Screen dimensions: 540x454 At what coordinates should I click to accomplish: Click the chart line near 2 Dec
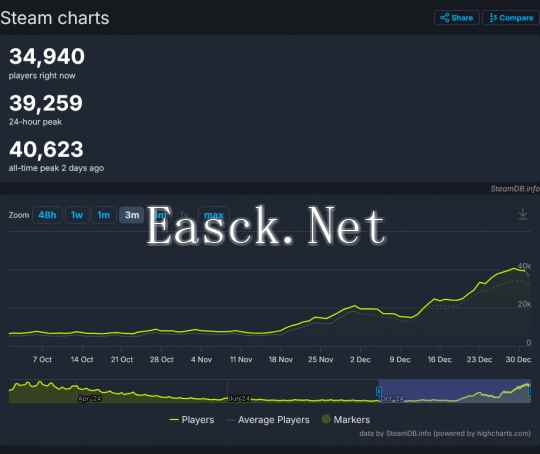360,309
